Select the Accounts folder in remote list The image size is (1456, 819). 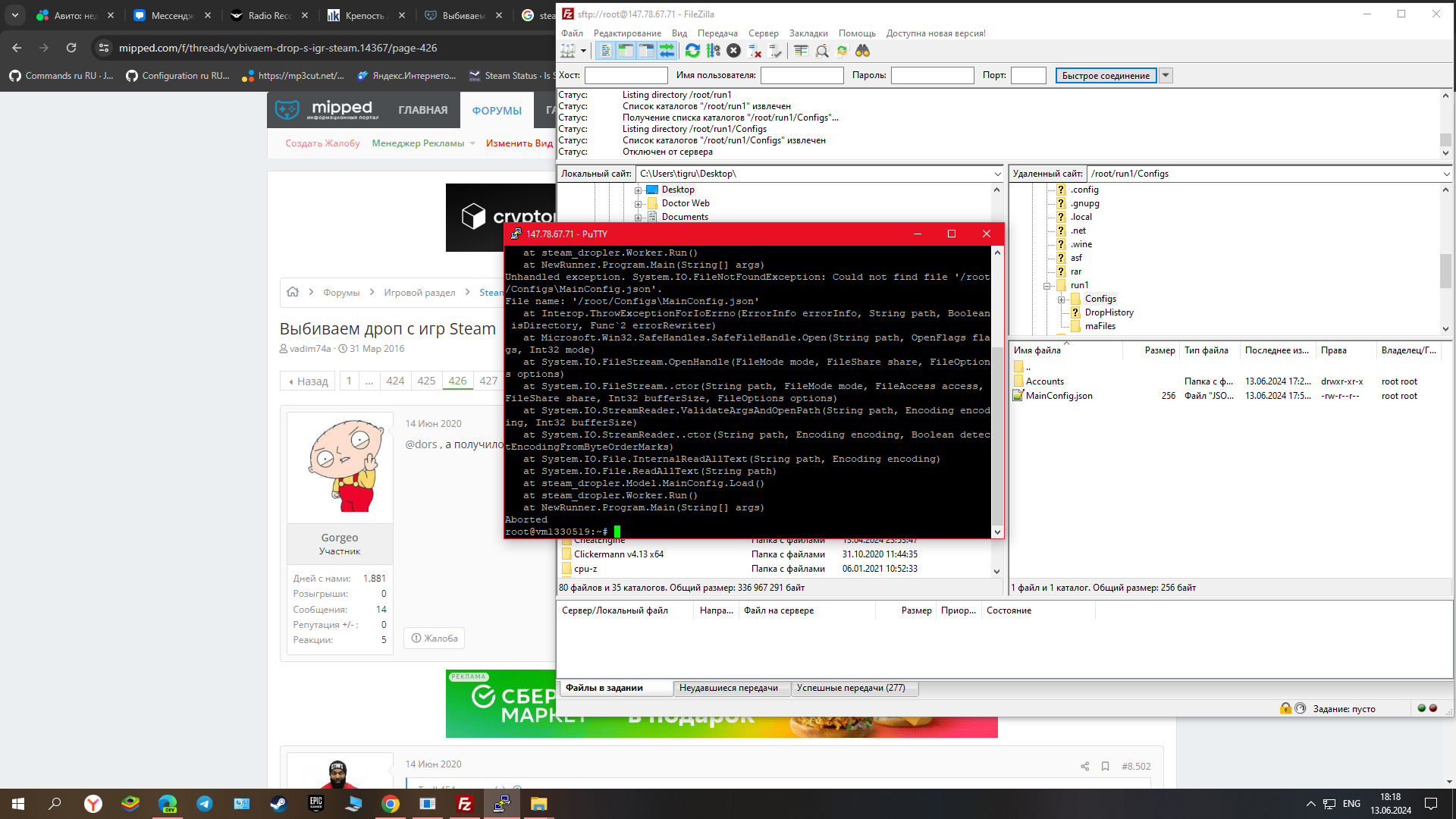coord(1044,381)
